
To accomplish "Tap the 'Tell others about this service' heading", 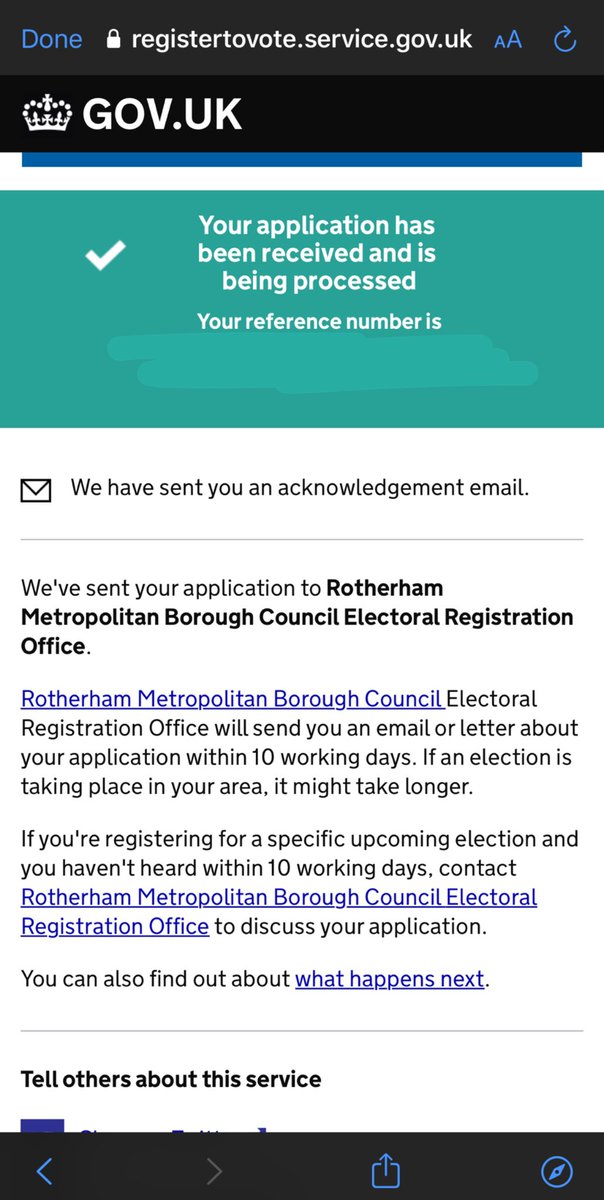I will (x=171, y=1079).
